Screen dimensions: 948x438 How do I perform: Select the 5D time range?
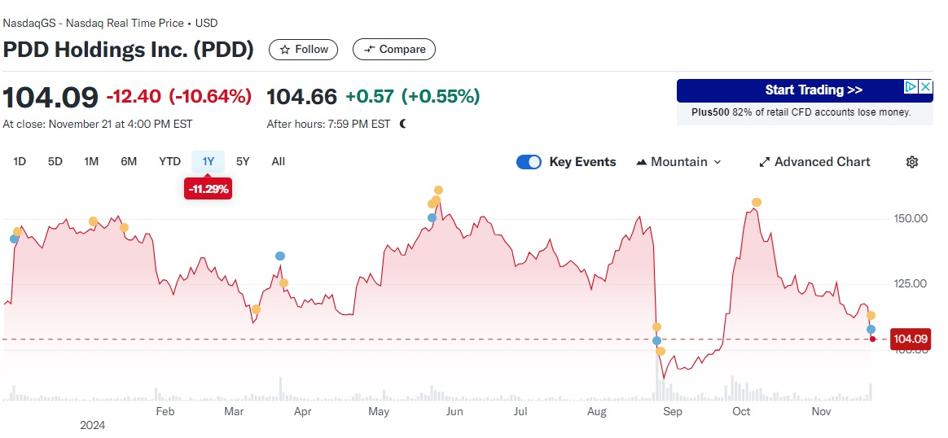pyautogui.click(x=55, y=162)
